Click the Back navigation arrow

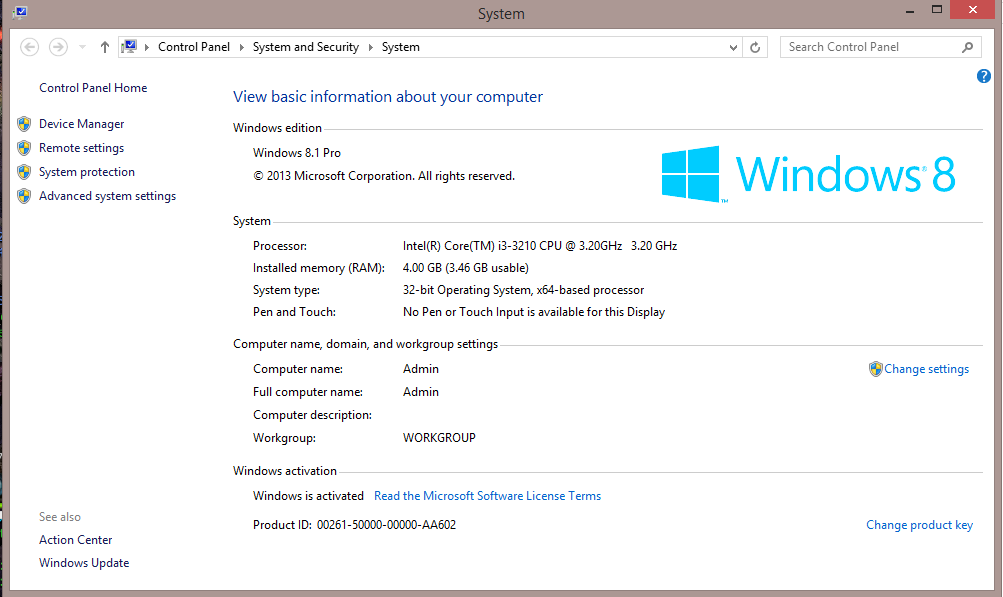pos(29,47)
